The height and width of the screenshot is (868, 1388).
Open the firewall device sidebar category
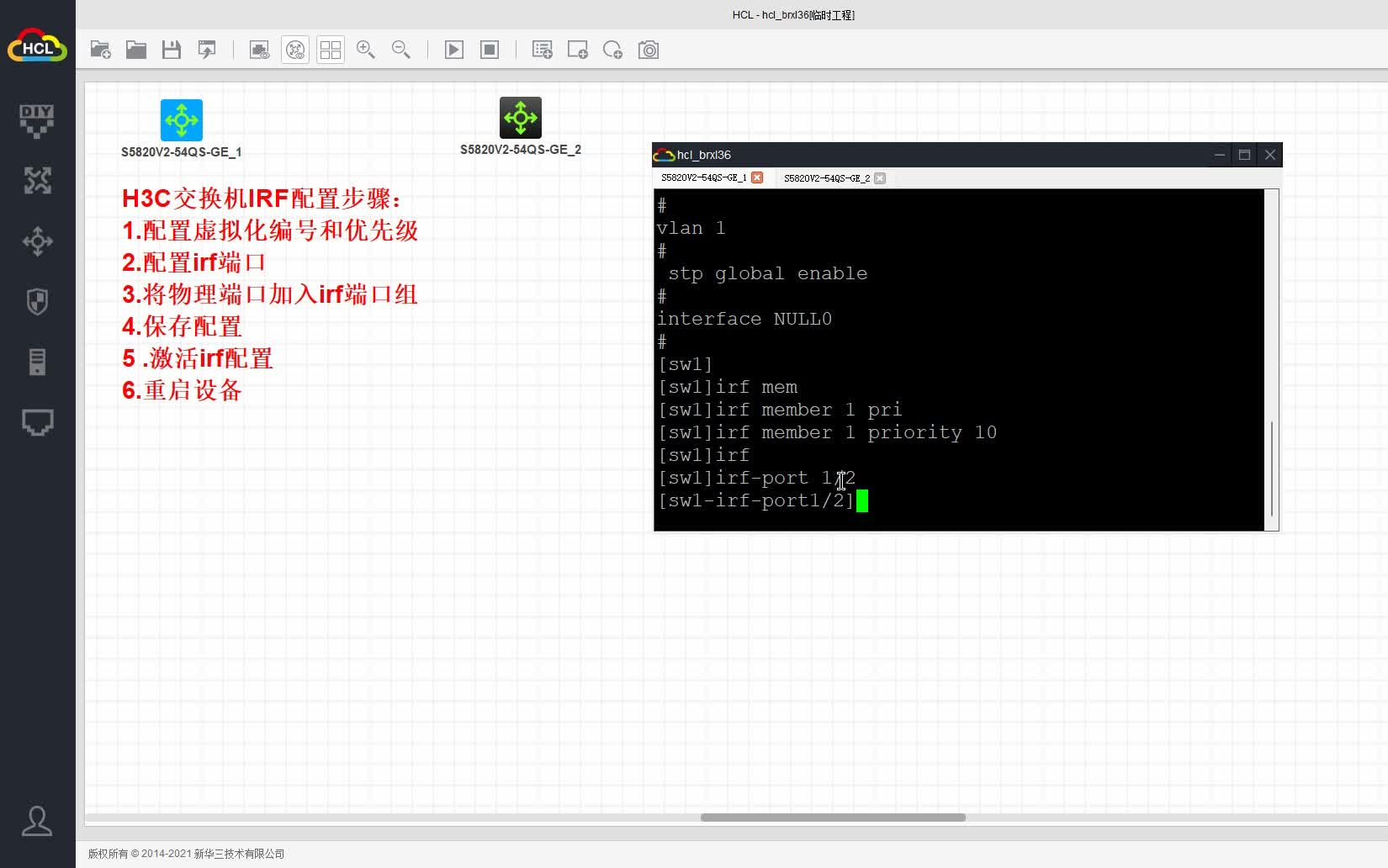pos(37,301)
